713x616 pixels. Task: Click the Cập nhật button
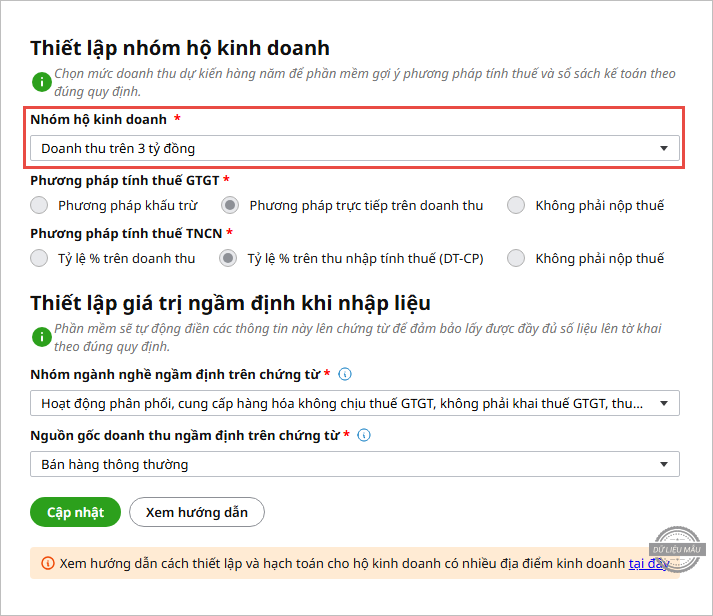point(75,512)
